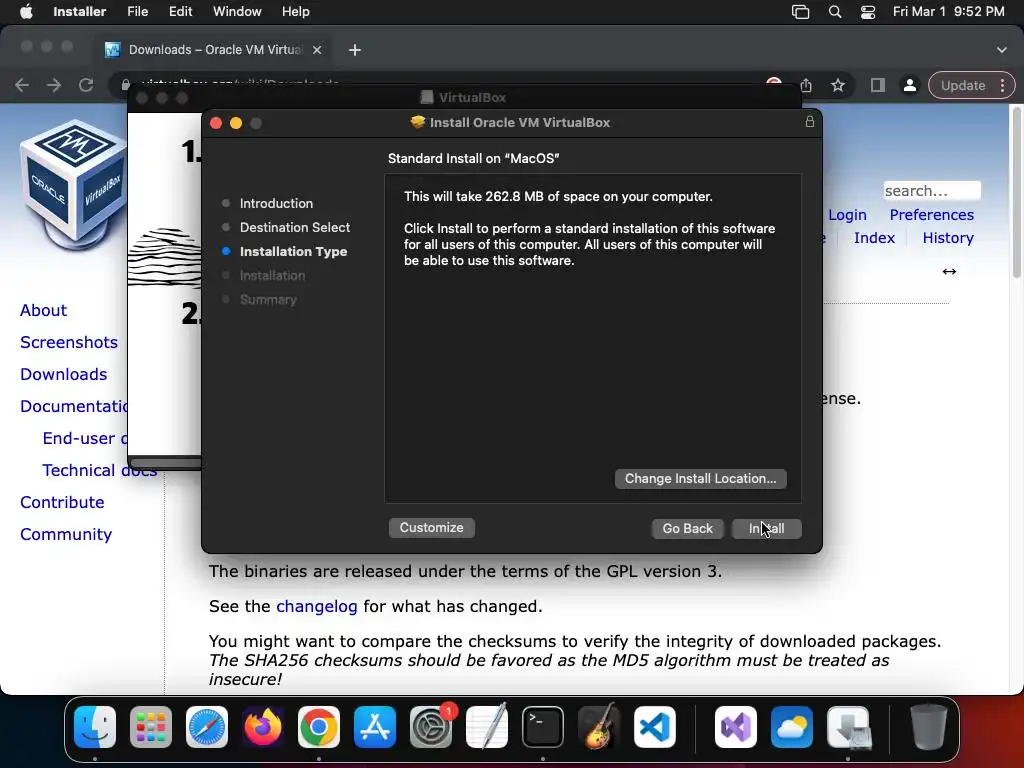Click the lock icon in installer title bar

(x=810, y=122)
